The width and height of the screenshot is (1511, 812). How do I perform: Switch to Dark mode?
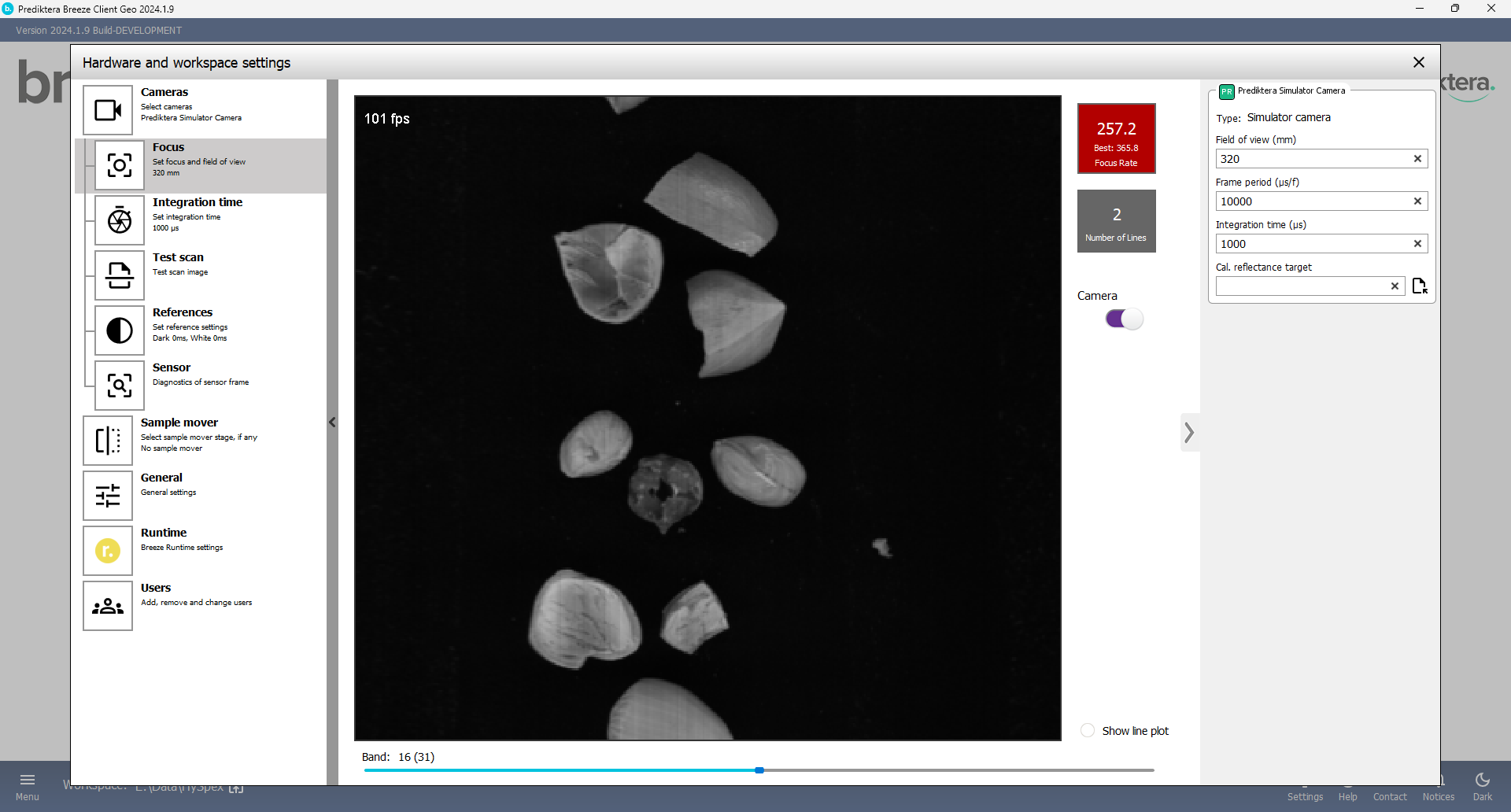click(1482, 785)
